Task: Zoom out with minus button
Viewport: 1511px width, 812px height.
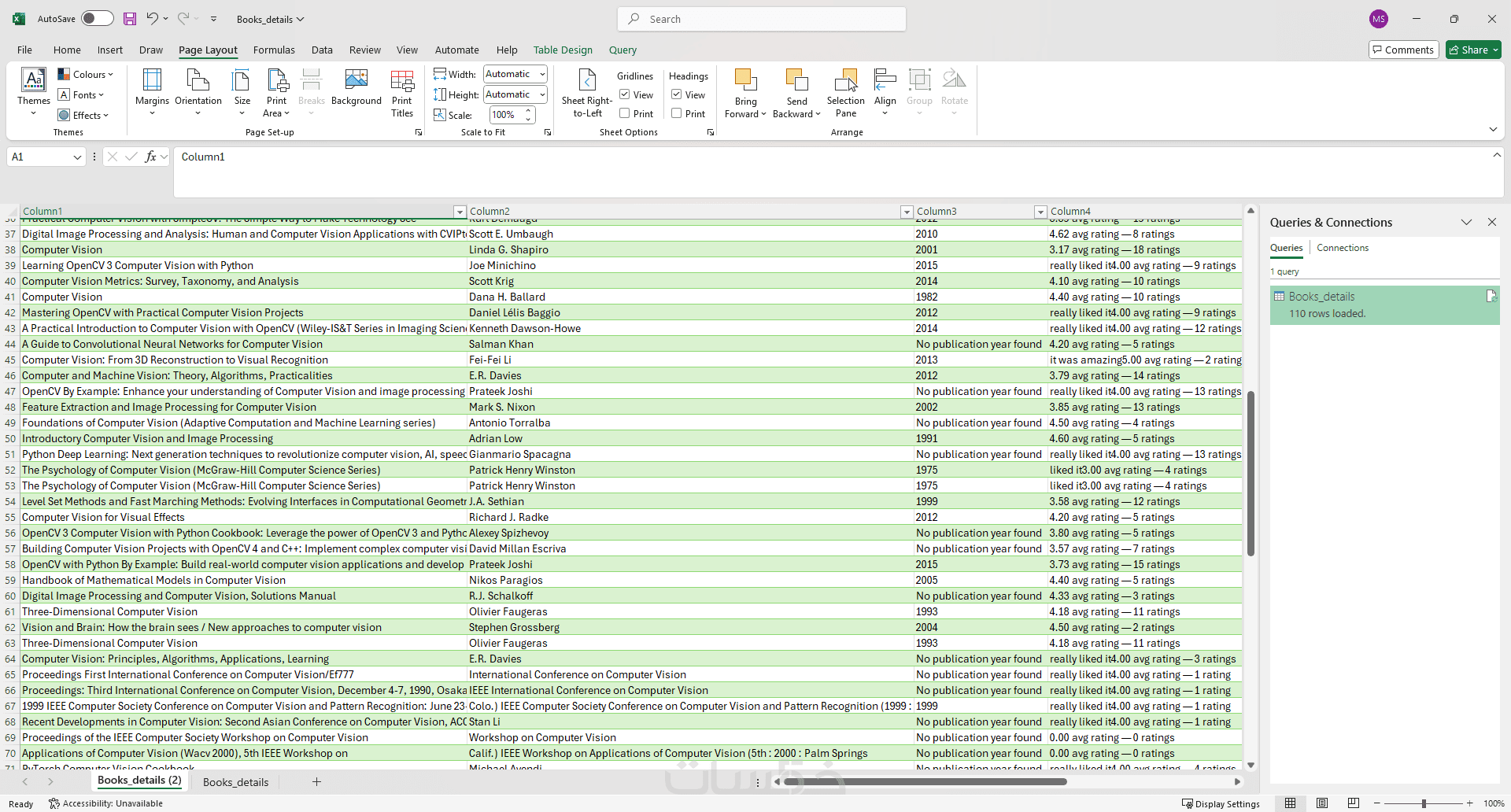Action: click(1377, 803)
